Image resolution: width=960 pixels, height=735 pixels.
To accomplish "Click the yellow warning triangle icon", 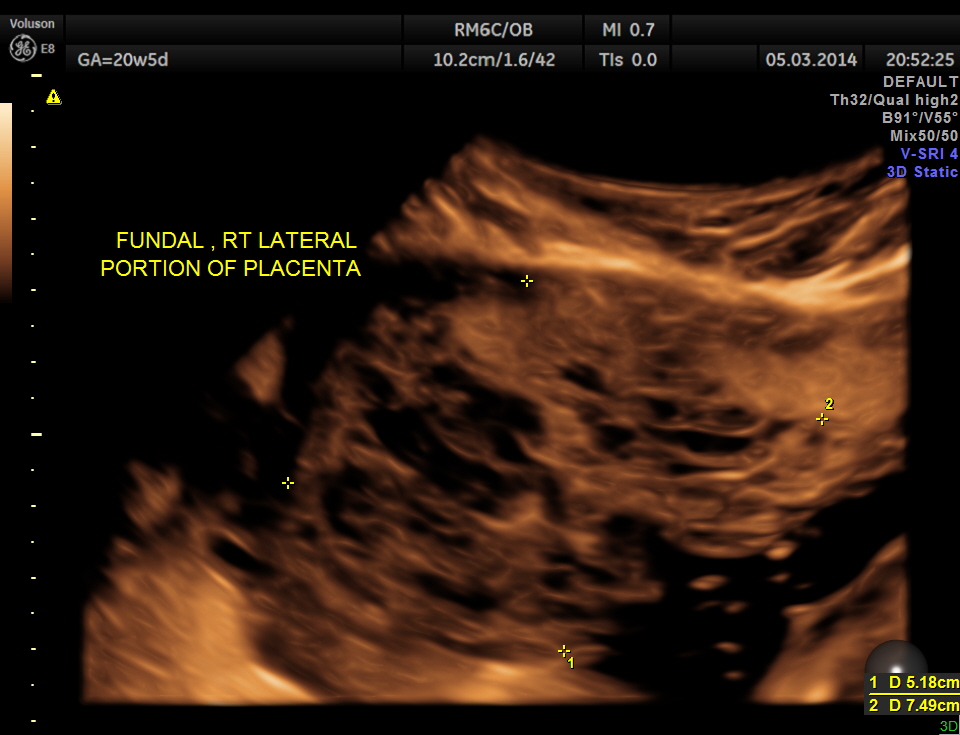I will tap(53, 97).
